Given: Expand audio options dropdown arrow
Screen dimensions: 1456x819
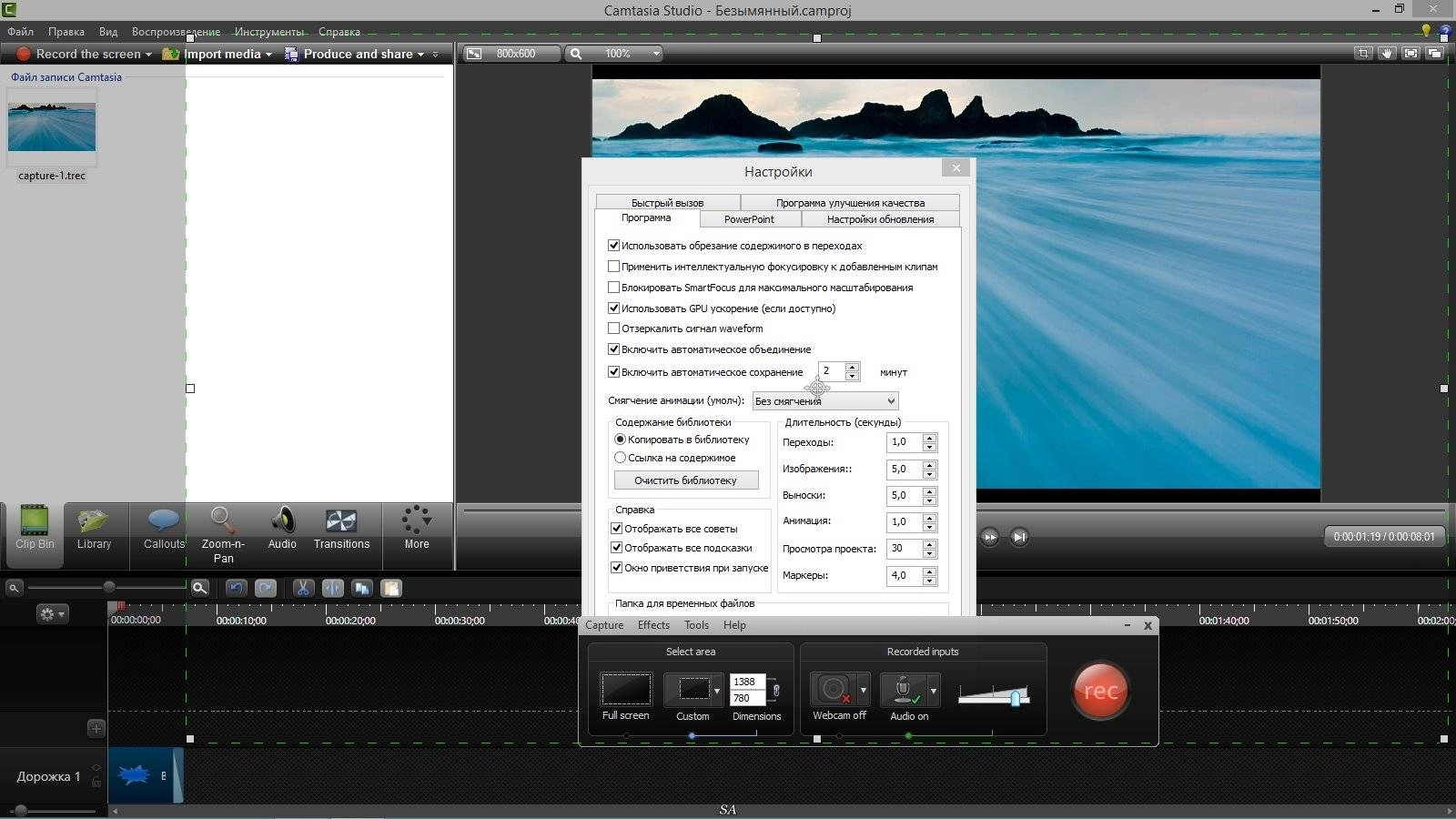Looking at the screenshot, I should [x=933, y=691].
